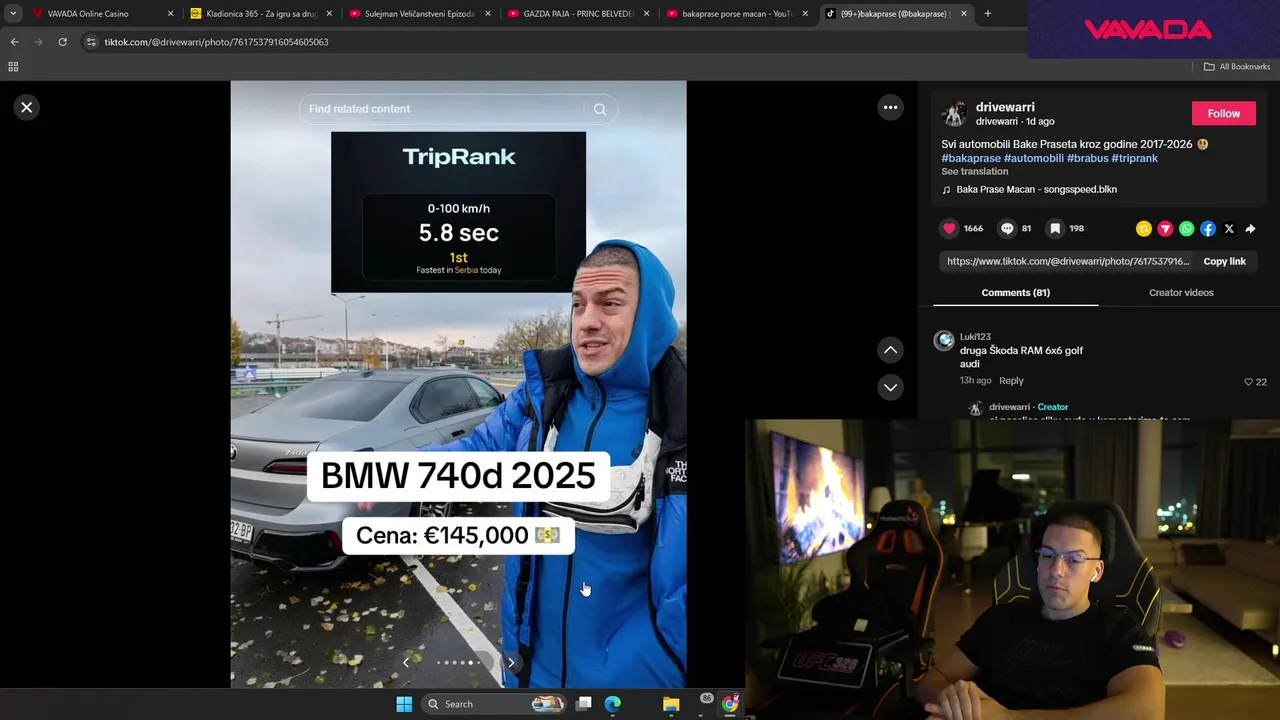The image size is (1280, 720).
Task: Open #brabus hashtag
Action: pos(1087,158)
